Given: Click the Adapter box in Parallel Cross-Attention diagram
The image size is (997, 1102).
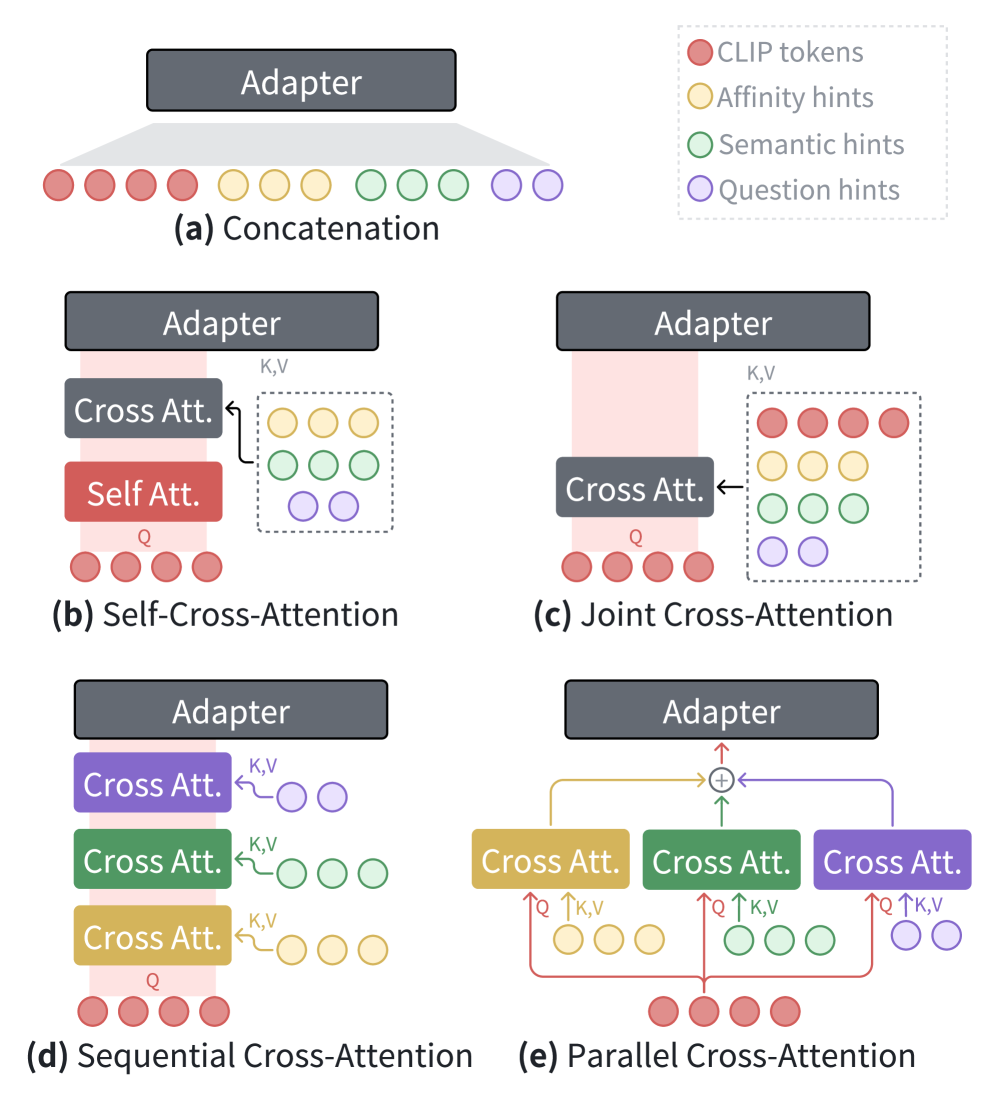Looking at the screenshot, I should pyautogui.click(x=721, y=711).
